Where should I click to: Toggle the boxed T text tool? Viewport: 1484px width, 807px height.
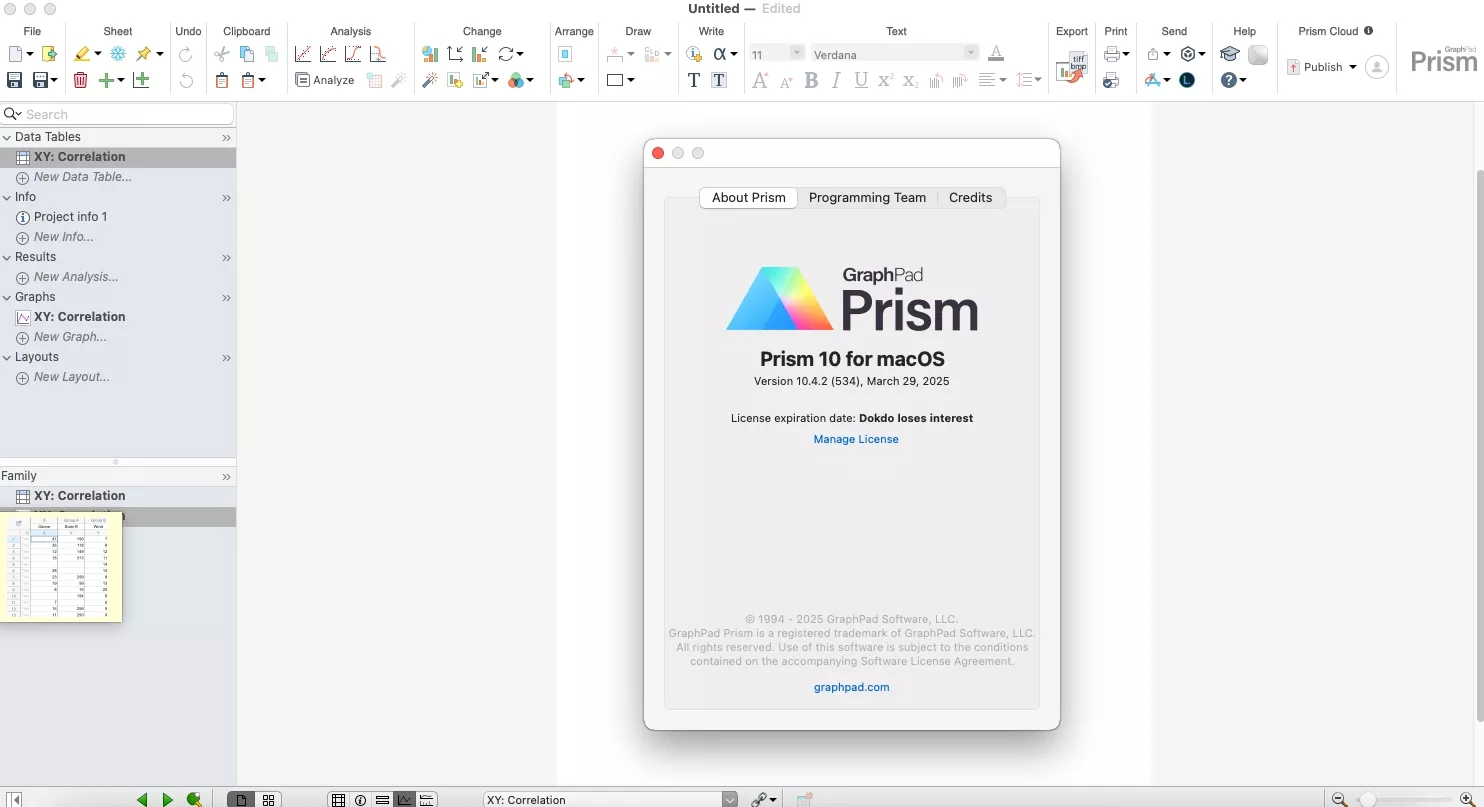(x=718, y=80)
